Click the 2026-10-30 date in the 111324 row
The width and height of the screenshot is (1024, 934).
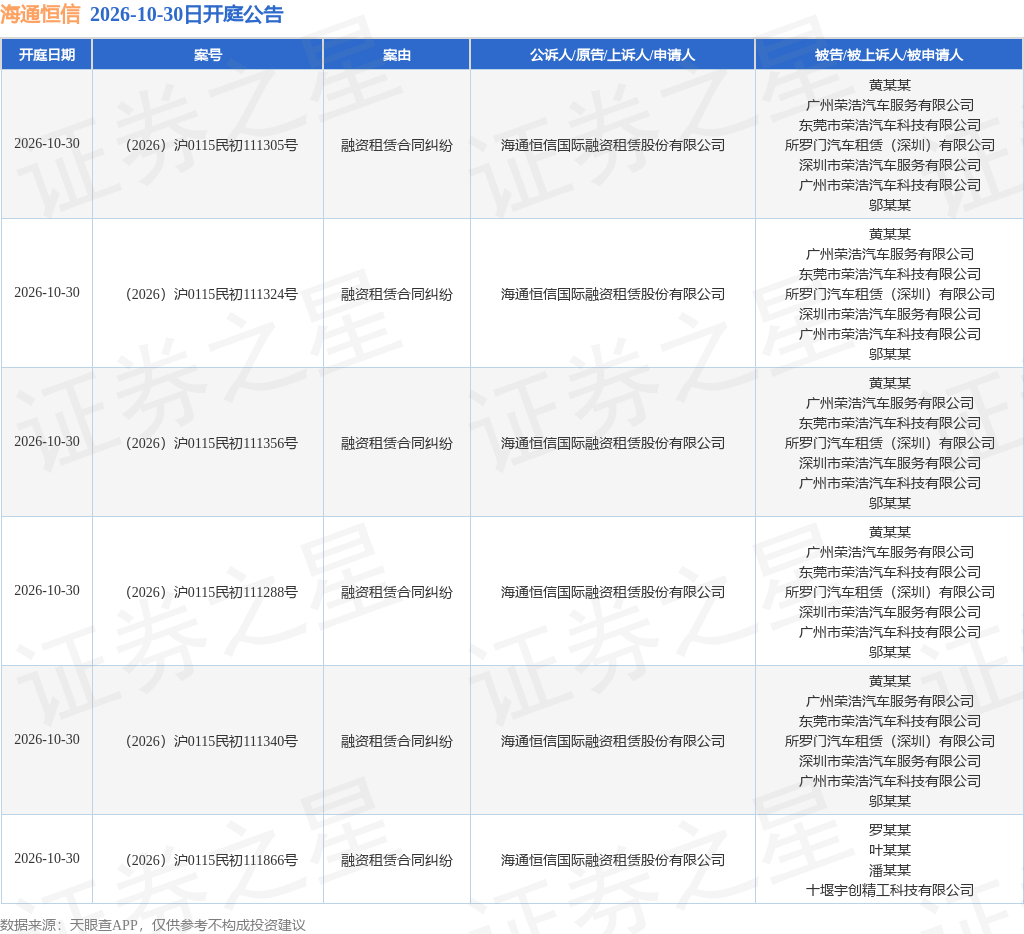[47, 293]
